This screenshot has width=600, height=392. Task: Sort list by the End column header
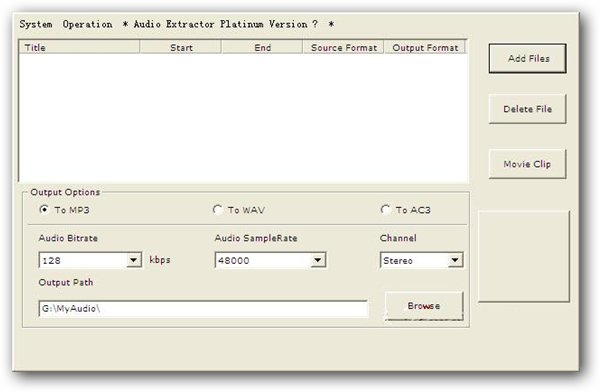tap(262, 47)
